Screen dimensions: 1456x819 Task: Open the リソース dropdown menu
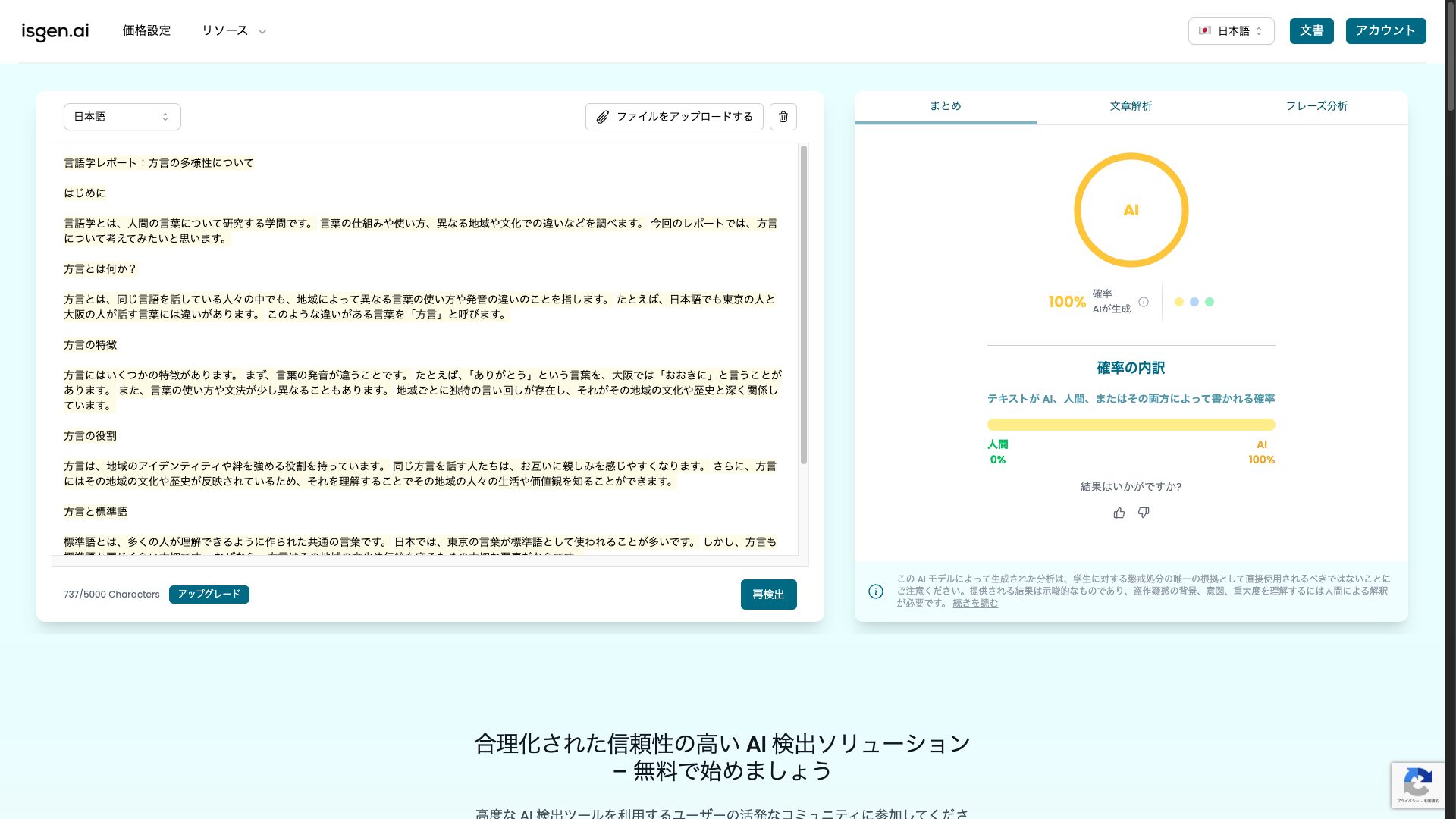(x=234, y=31)
